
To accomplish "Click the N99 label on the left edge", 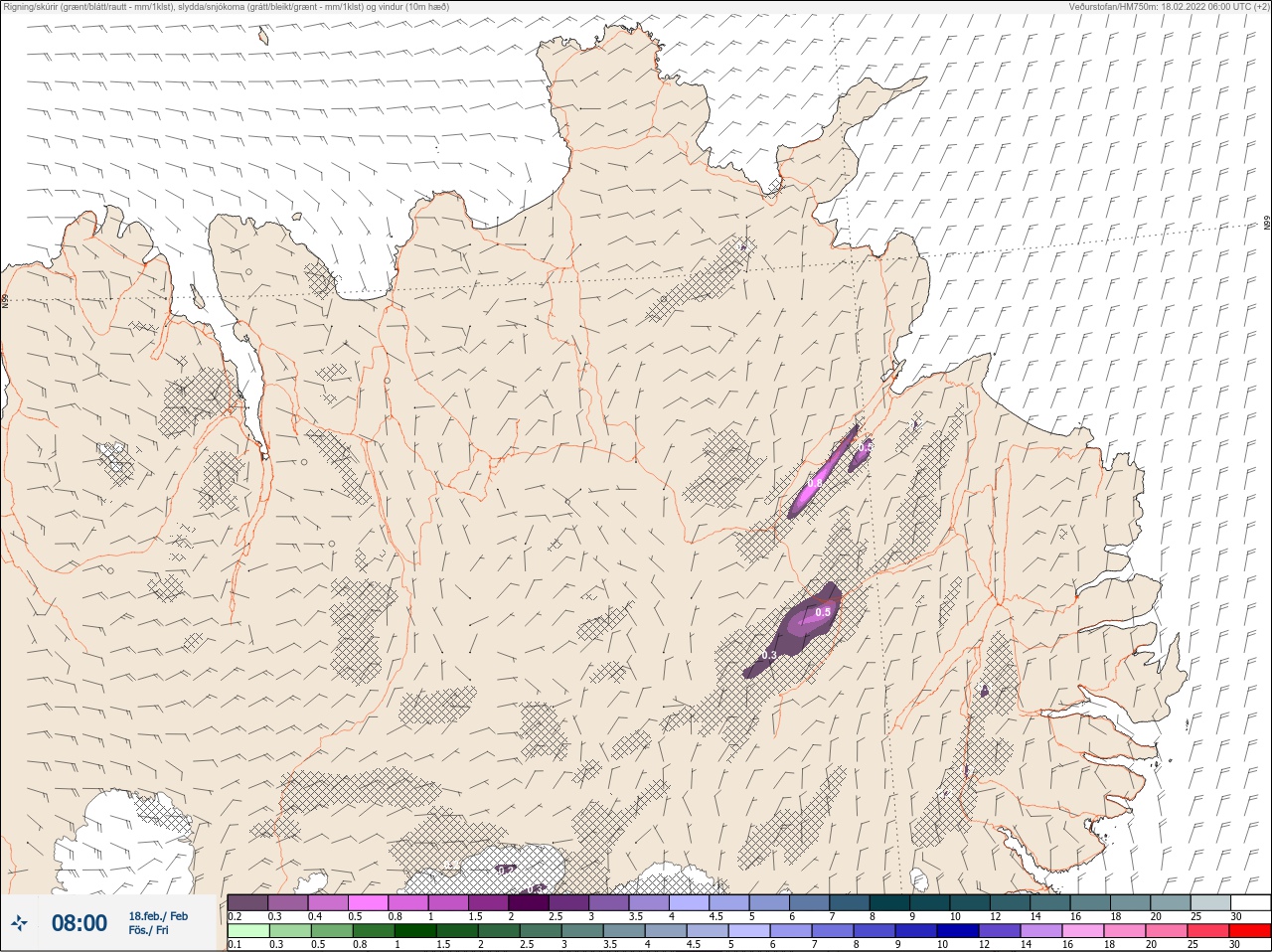I will pos(5,300).
